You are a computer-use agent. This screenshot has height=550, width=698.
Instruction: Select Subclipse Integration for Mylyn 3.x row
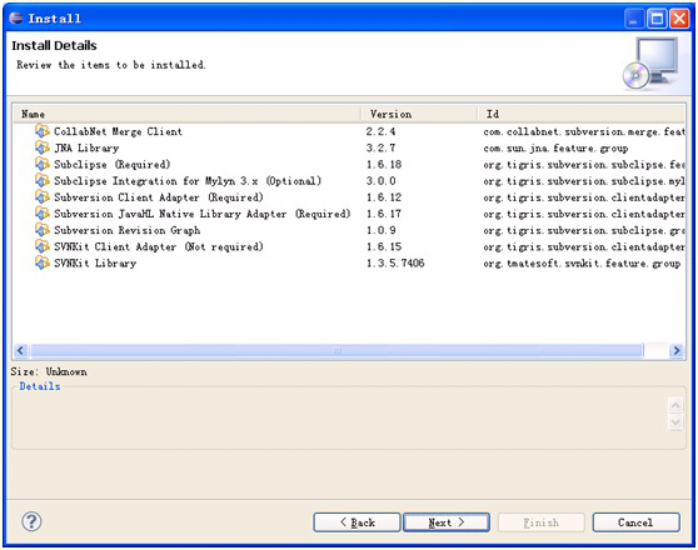point(187,181)
